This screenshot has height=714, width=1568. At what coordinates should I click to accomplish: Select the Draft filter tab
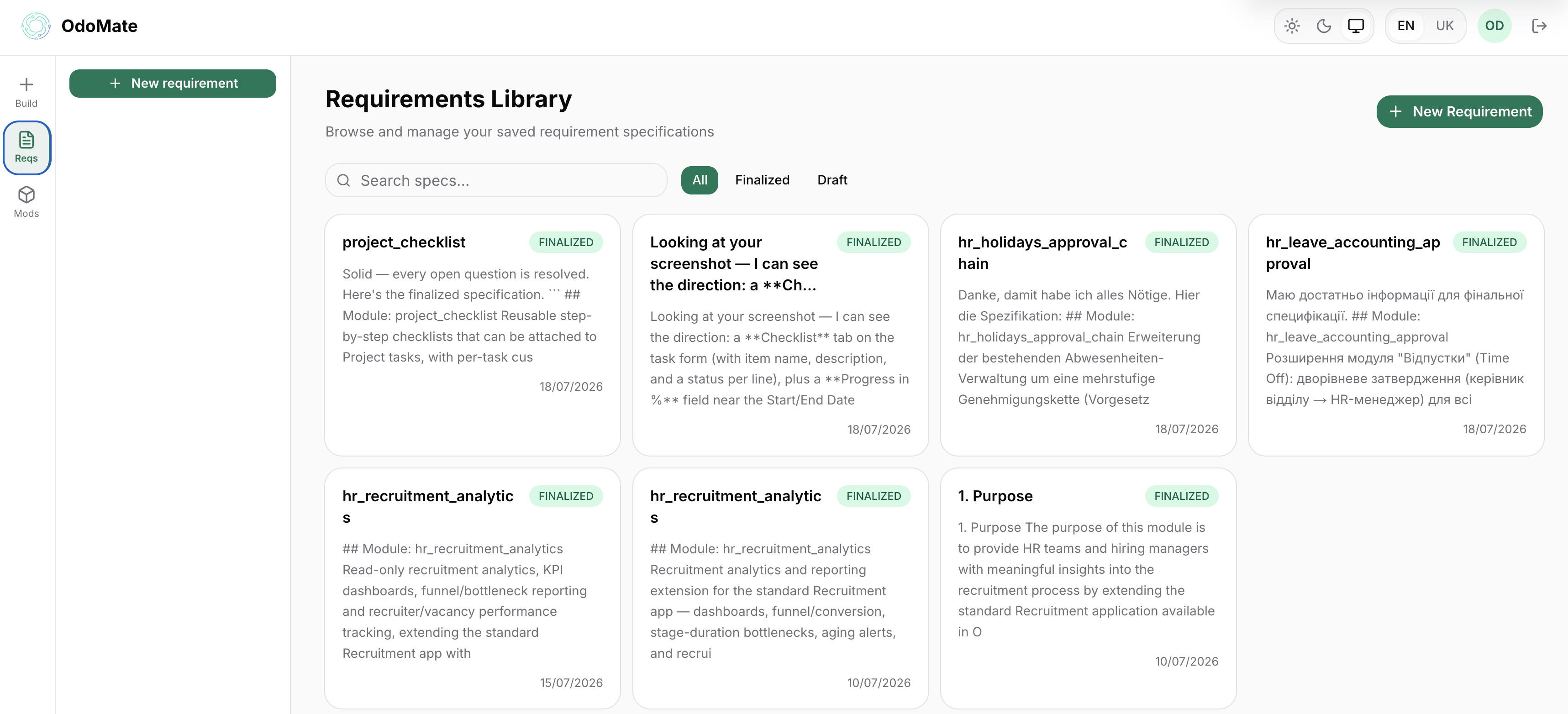pos(832,180)
